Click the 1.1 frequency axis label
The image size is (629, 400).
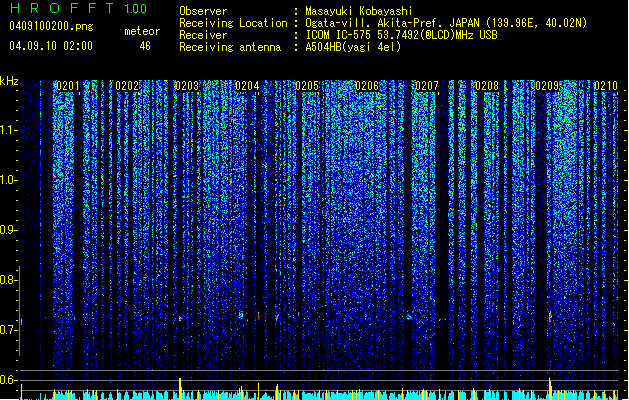(8, 130)
